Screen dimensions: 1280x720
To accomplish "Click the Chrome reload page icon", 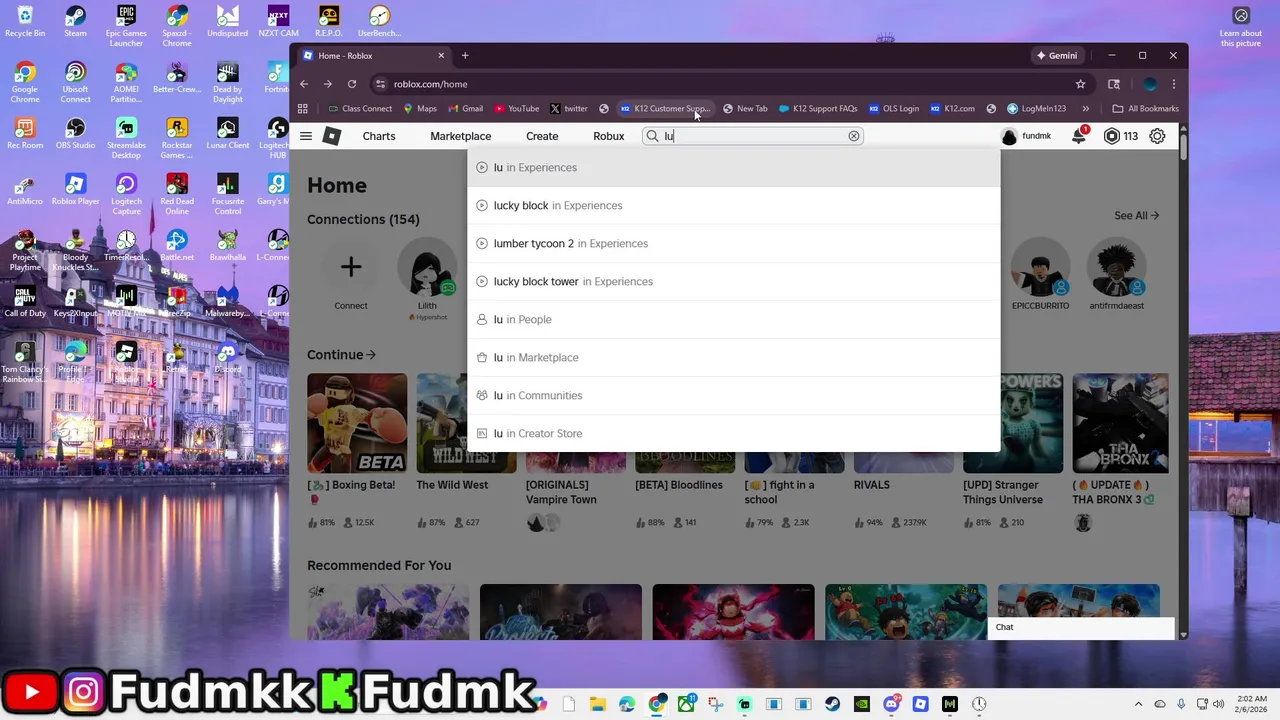I will coord(352,84).
